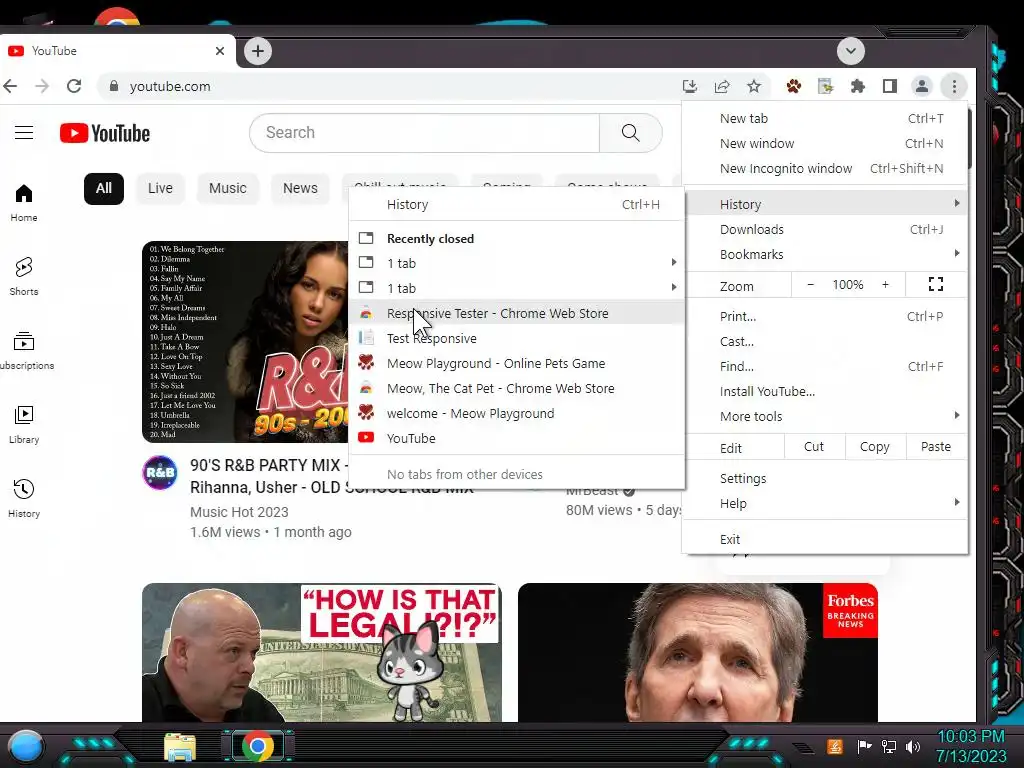1024x768 pixels.
Task: Open Subscriptions in YouTube sidebar
Action: (24, 351)
